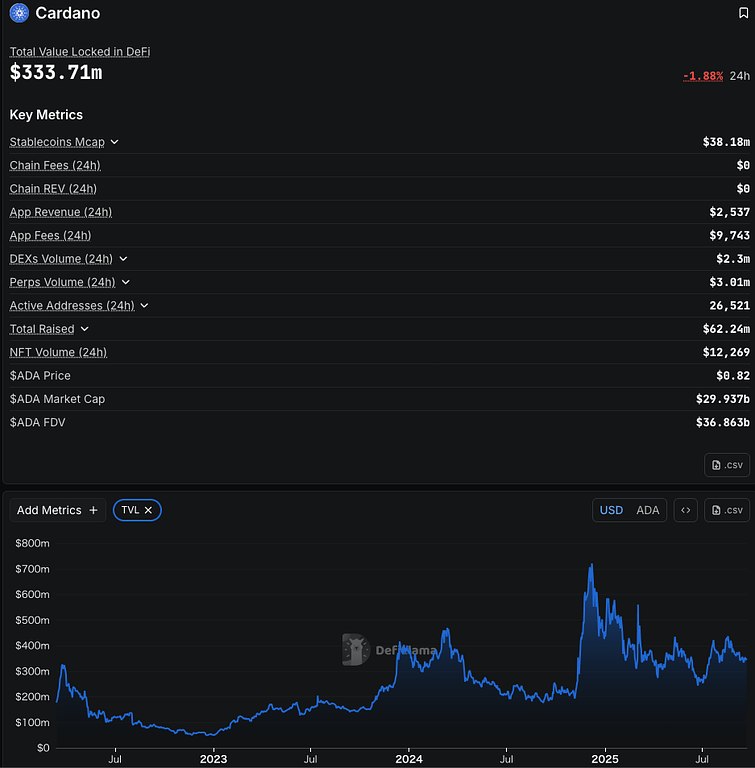Click the NFT Volume (24h) label

(x=58, y=352)
